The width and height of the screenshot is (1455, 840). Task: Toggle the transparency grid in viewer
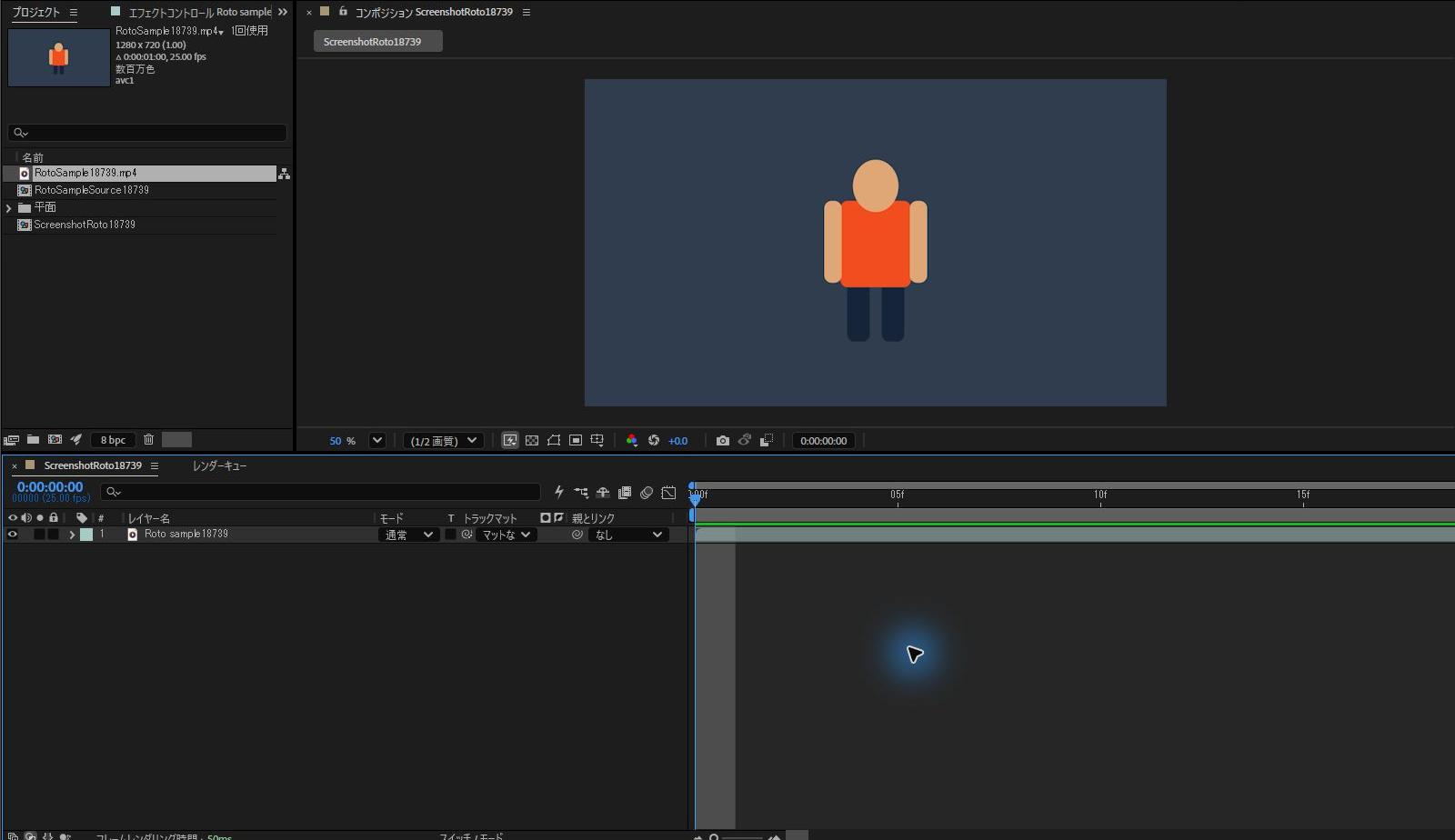(532, 440)
